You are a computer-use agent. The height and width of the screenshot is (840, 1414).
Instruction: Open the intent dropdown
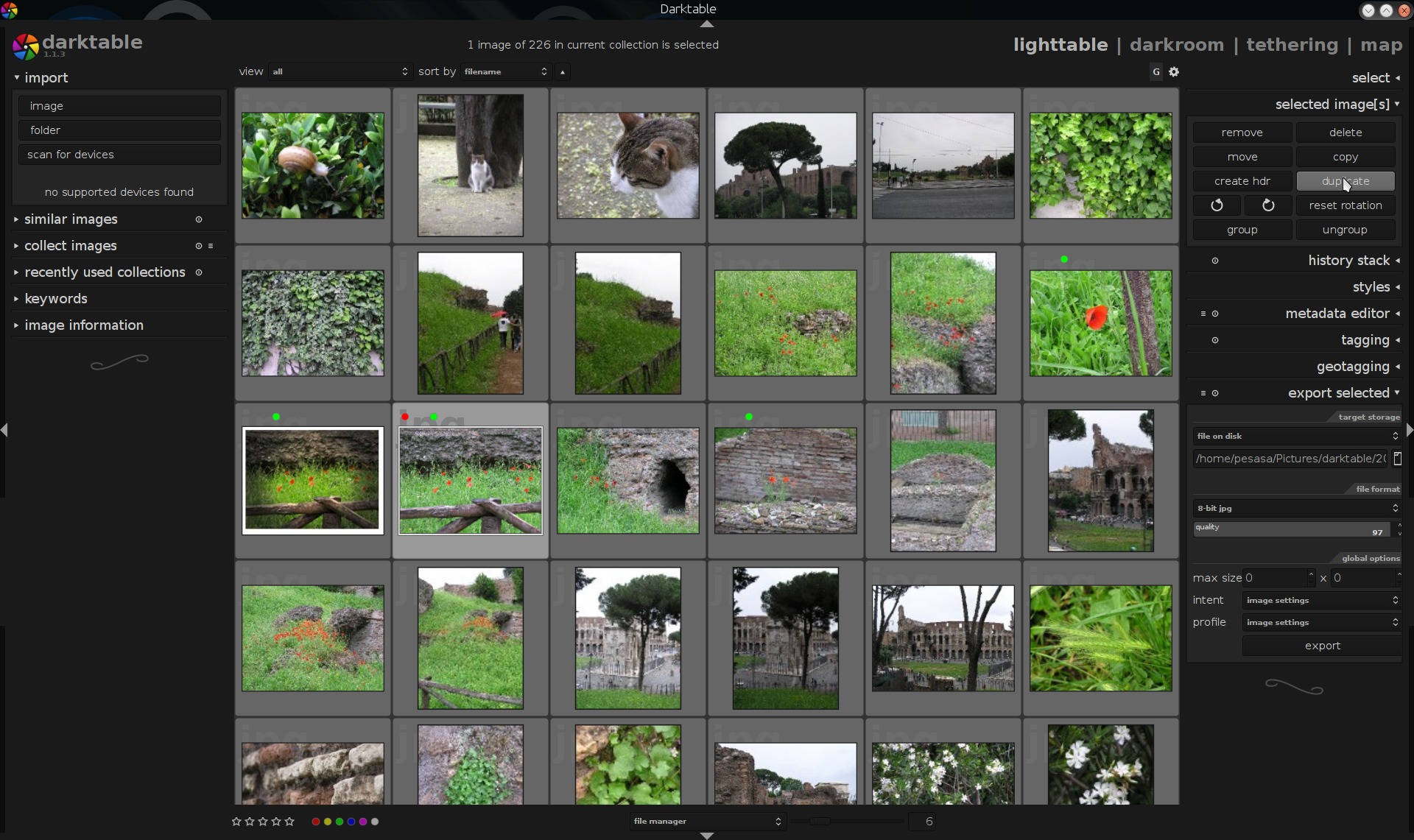coord(1322,600)
